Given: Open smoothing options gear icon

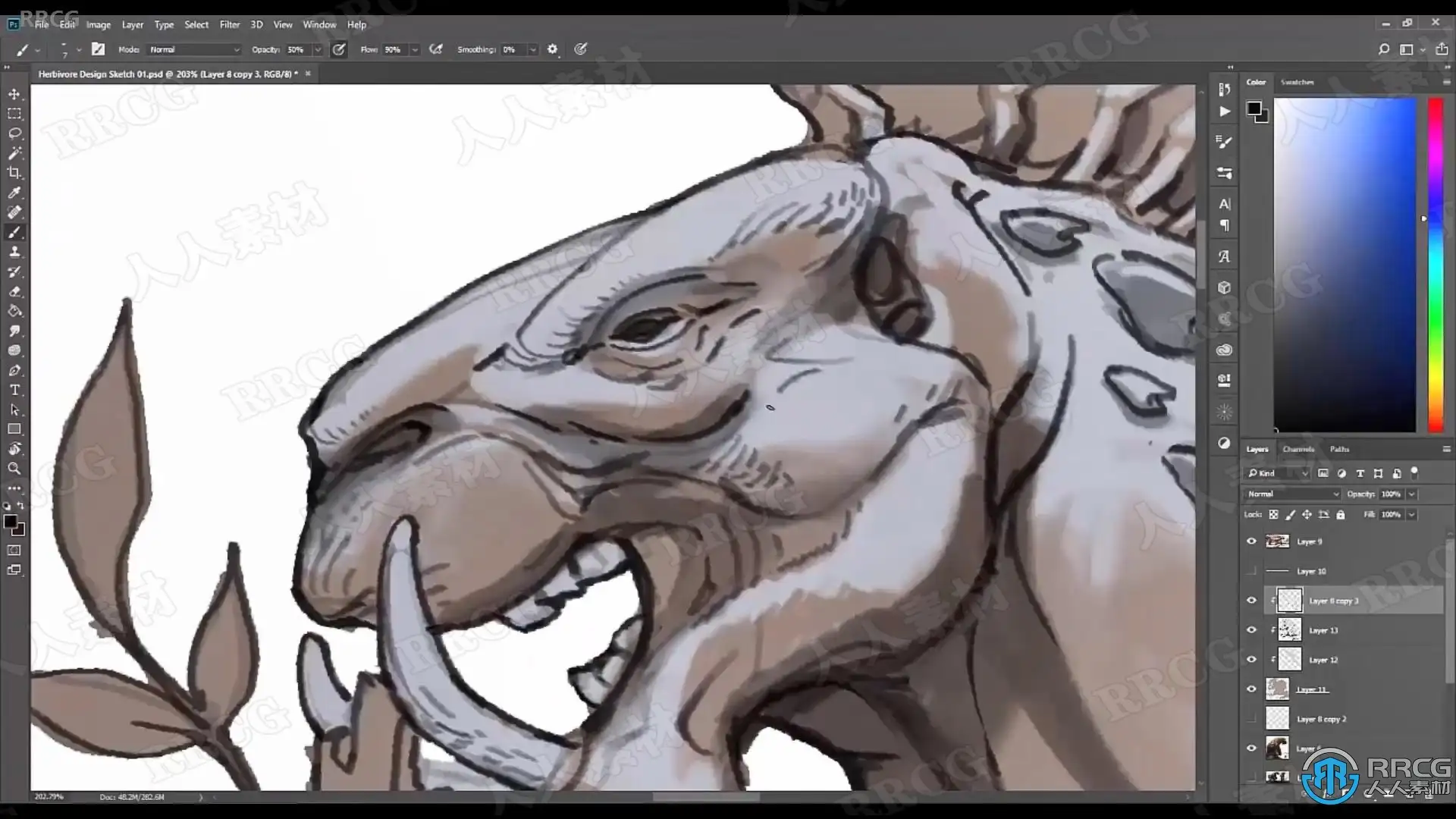Looking at the screenshot, I should [x=552, y=49].
